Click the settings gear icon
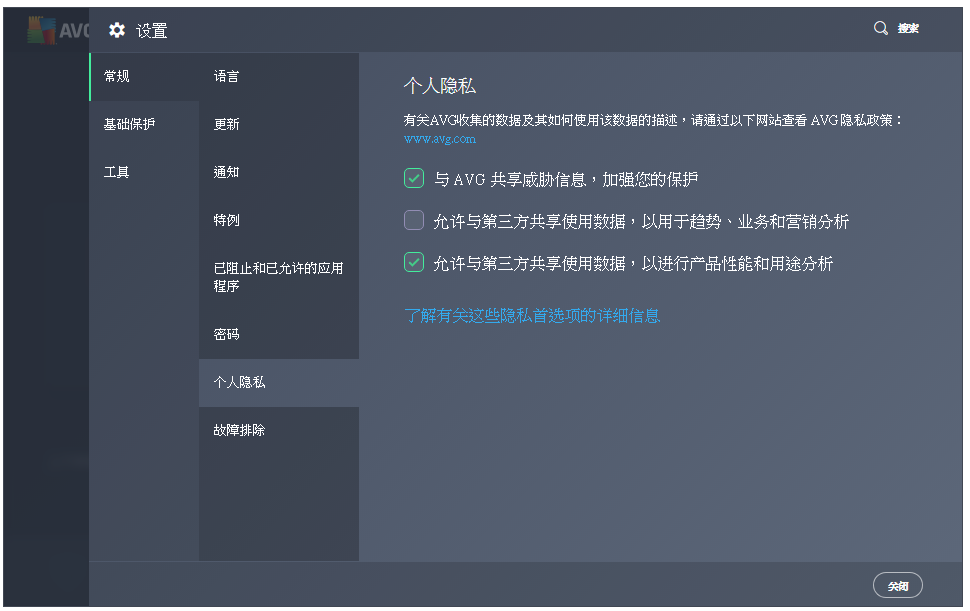The height and width of the screenshot is (611, 970). point(117,30)
